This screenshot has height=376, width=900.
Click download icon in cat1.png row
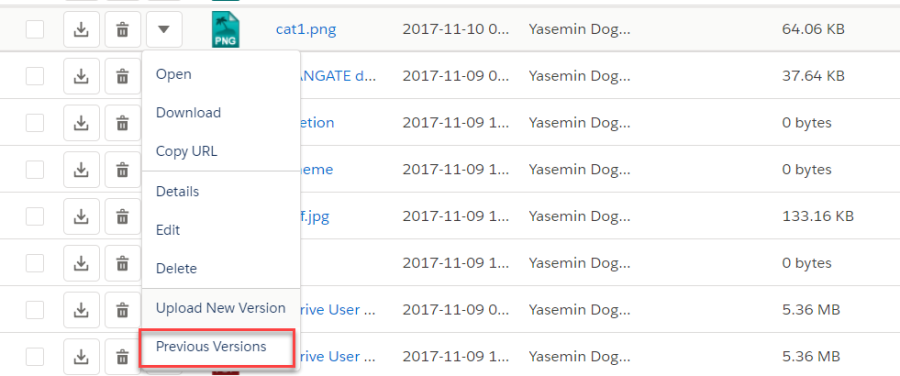(82, 29)
